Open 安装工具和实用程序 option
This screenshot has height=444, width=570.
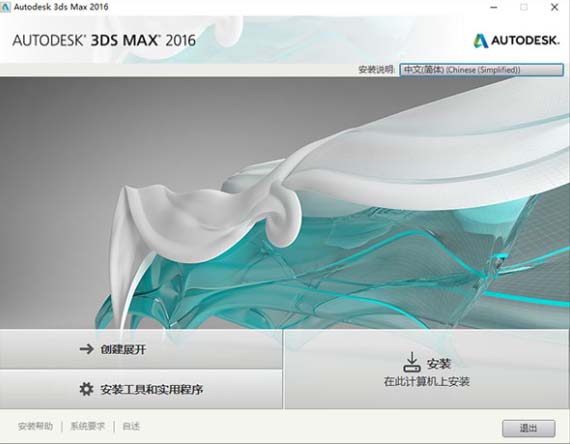[141, 389]
